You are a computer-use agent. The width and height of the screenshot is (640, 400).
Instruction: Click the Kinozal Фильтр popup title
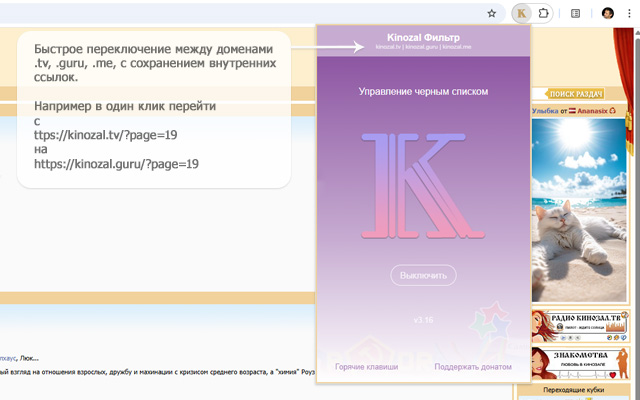click(x=423, y=38)
